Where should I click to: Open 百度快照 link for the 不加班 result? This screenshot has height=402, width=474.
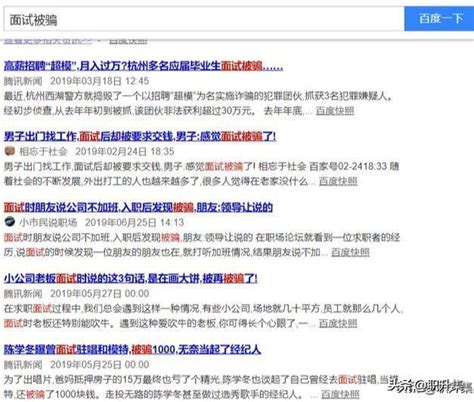coord(350,252)
